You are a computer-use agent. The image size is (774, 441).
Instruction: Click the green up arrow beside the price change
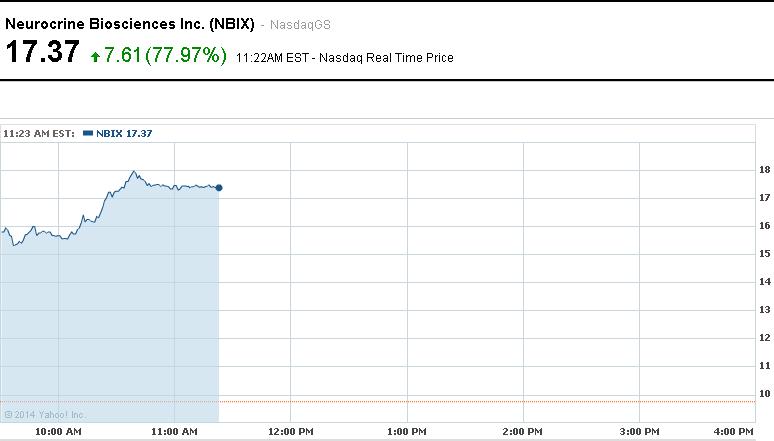coord(95,57)
